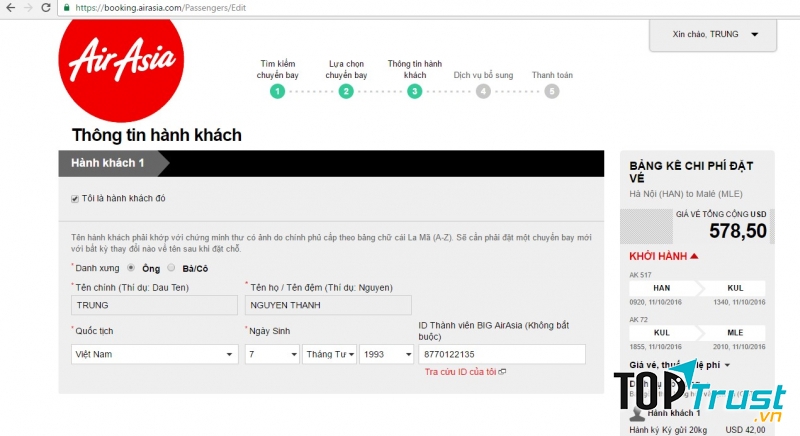Open the Xin chào, TRUNG account dropdown
The height and width of the screenshot is (436, 800).
(713, 35)
